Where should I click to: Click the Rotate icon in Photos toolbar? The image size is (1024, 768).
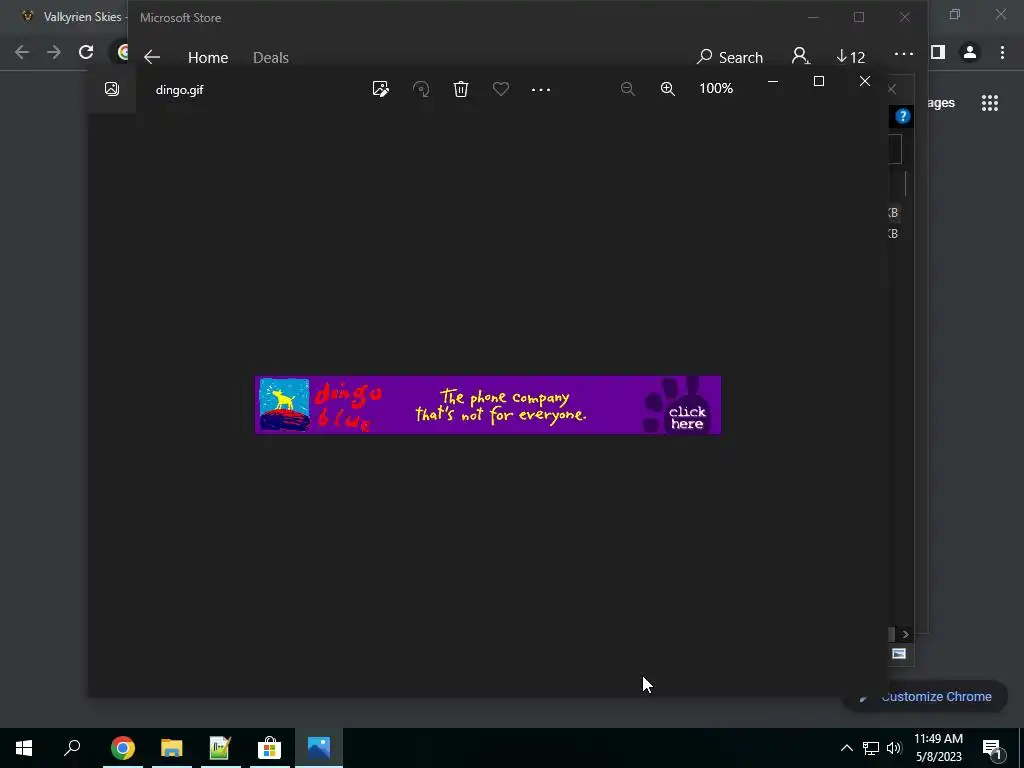pyautogui.click(x=421, y=89)
